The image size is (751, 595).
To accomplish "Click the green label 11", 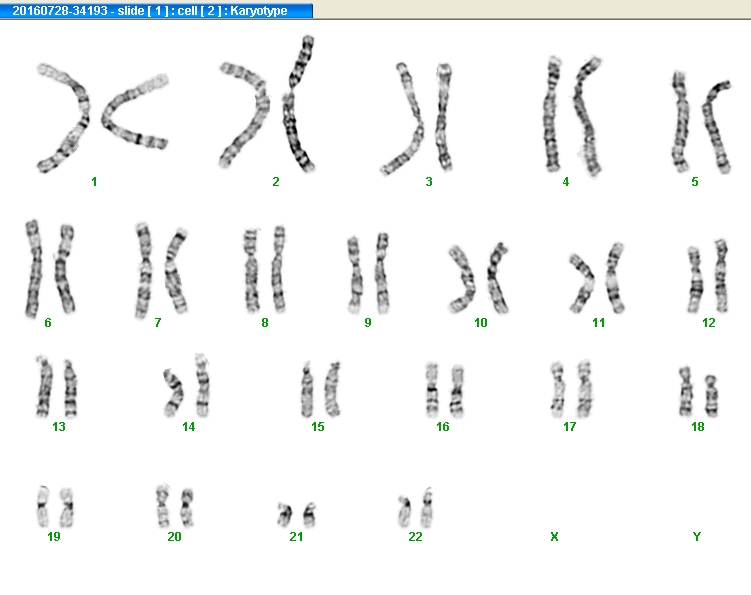I will pos(599,323).
